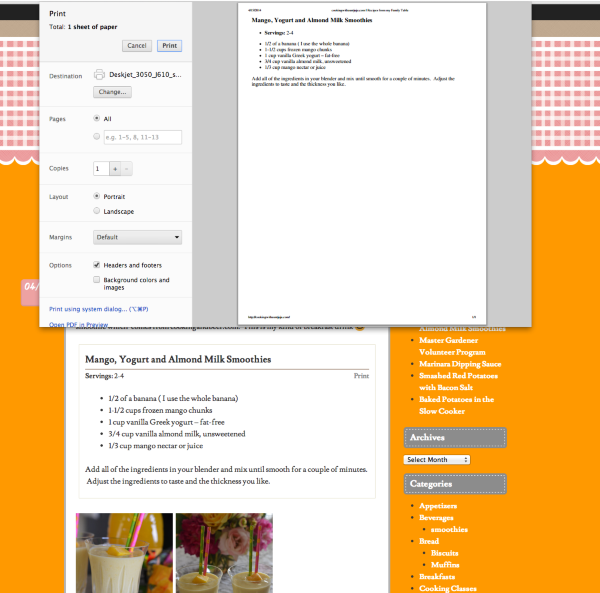Image resolution: width=600 pixels, height=593 pixels.
Task: Click the recipe card Print link
Action: pos(361,376)
